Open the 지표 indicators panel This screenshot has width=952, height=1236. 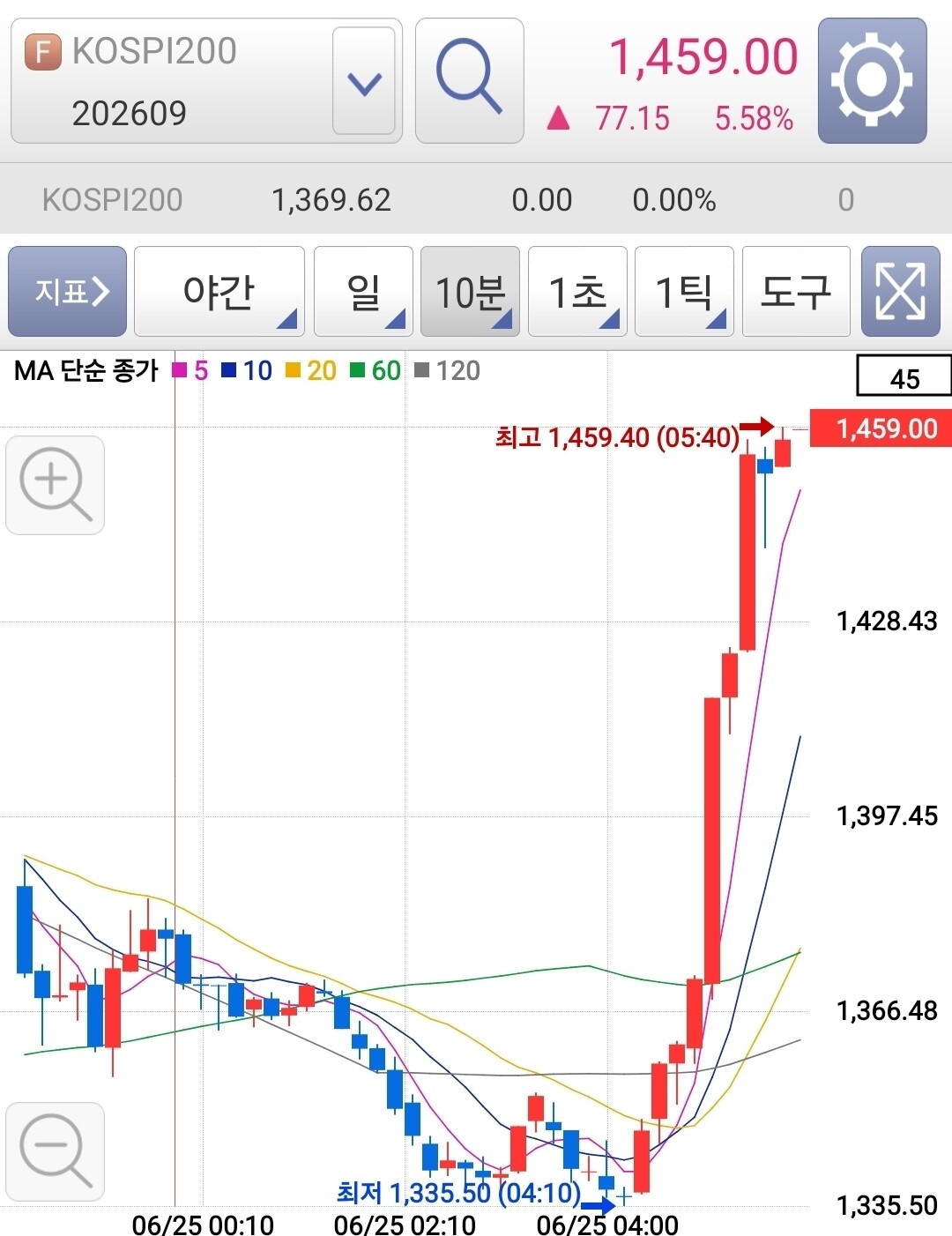tap(68, 291)
